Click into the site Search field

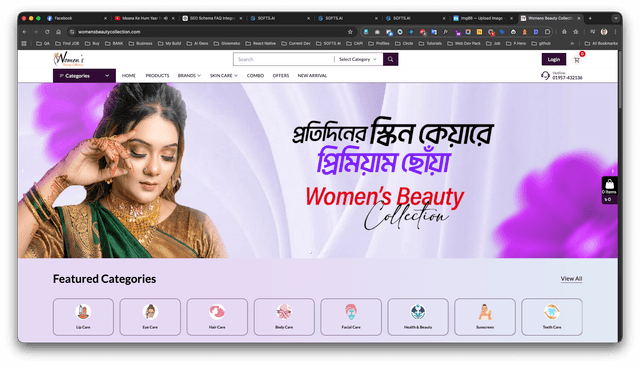[284, 59]
